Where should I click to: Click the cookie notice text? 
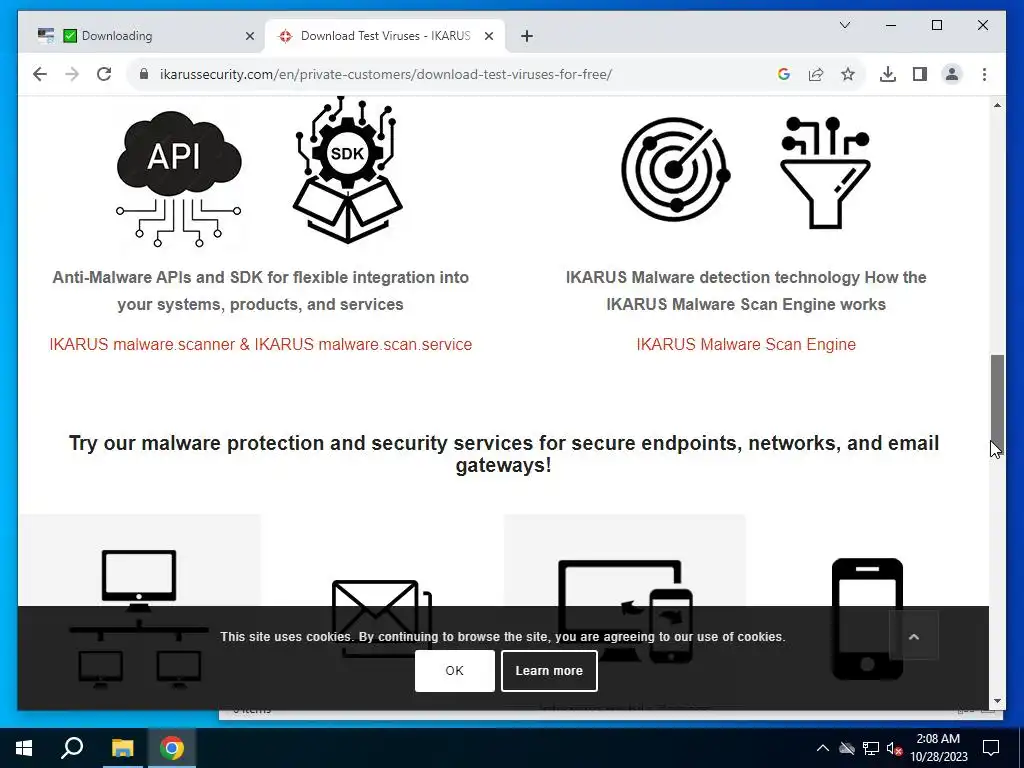[503, 637]
